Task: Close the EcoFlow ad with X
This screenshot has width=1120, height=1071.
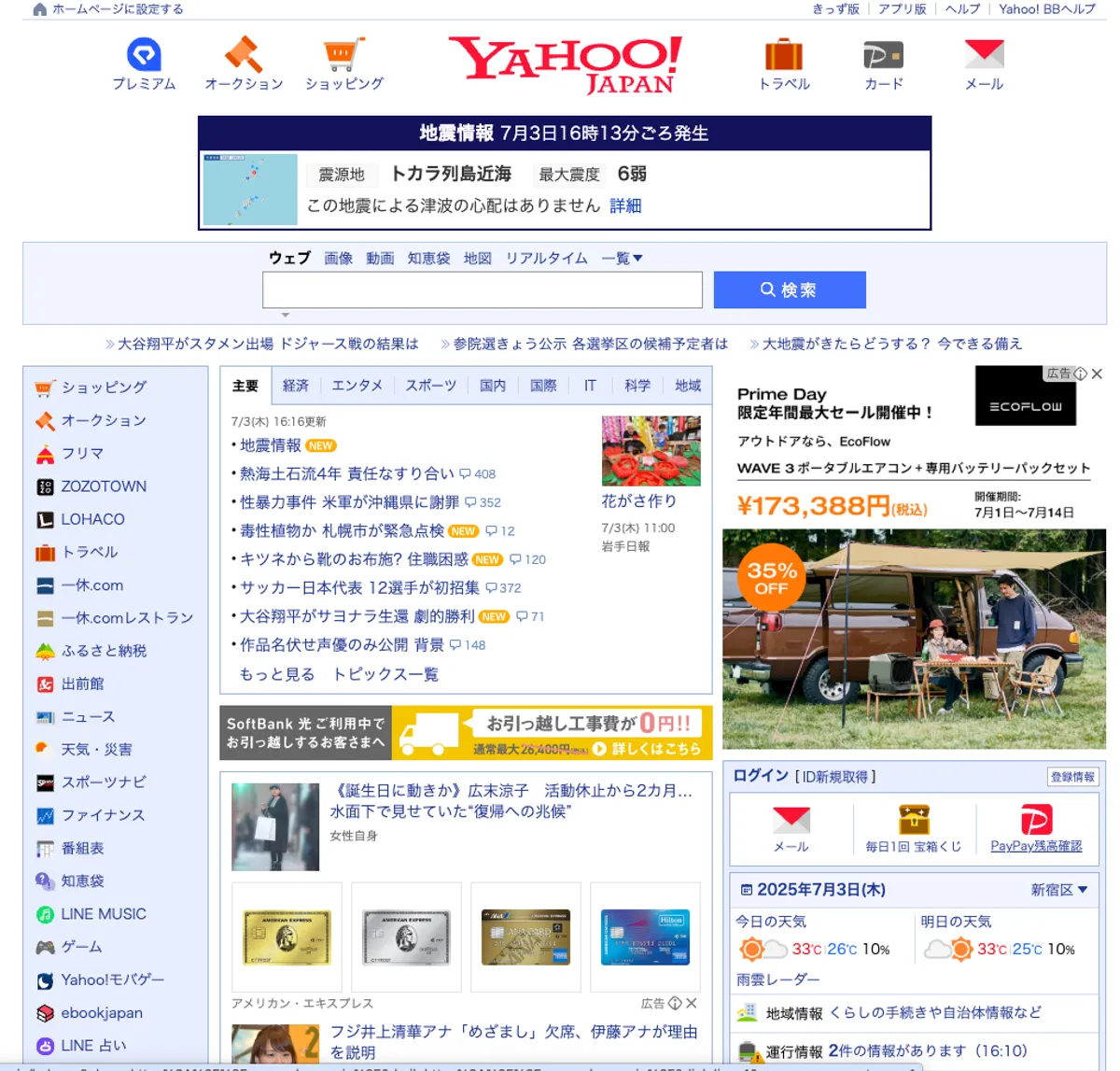Action: pyautogui.click(x=1097, y=373)
